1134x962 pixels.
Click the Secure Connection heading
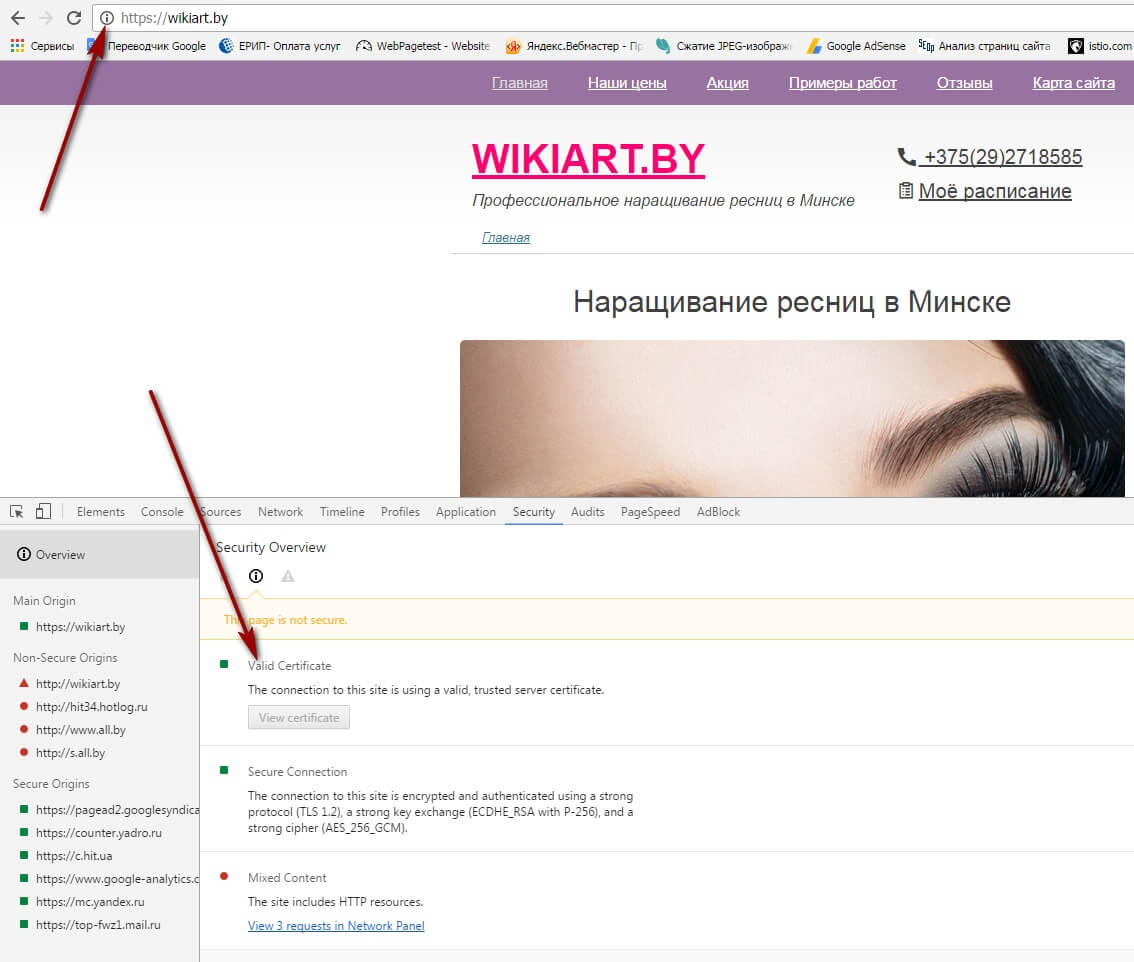coord(297,772)
